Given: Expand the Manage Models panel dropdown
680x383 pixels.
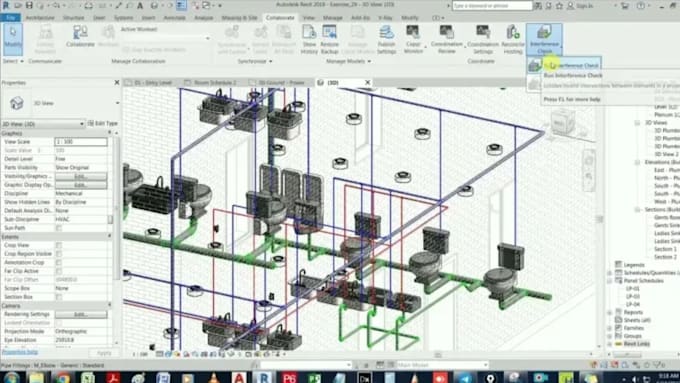Looking at the screenshot, I should [x=348, y=61].
